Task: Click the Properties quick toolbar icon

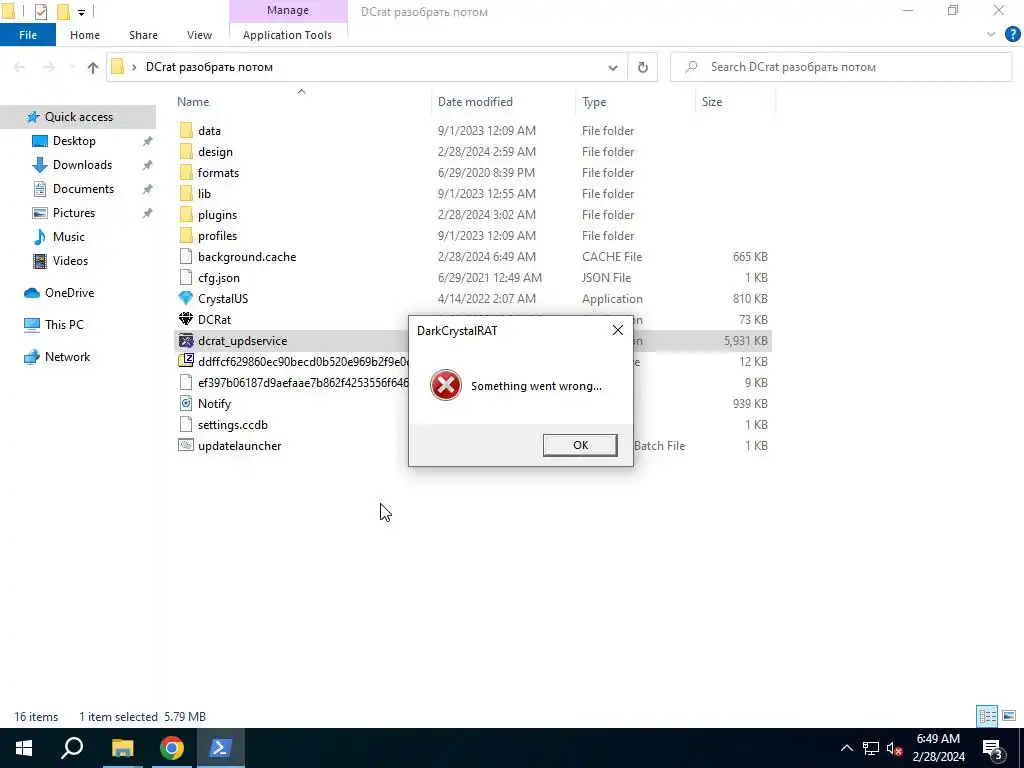Action: click(x=40, y=12)
